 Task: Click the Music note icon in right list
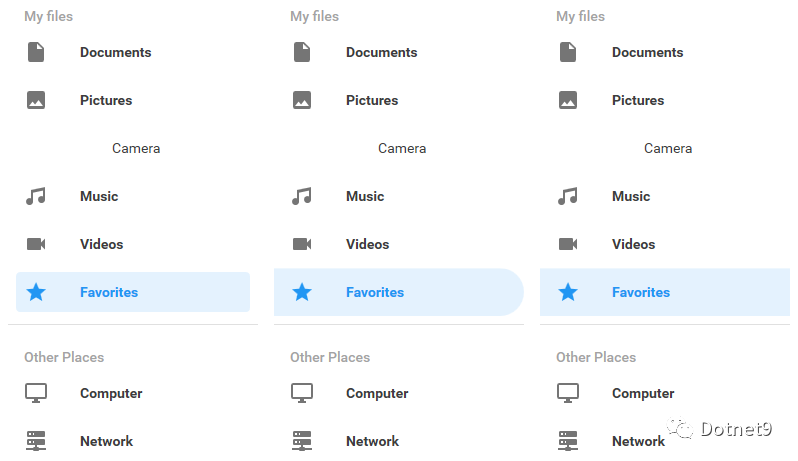pyautogui.click(x=567, y=196)
